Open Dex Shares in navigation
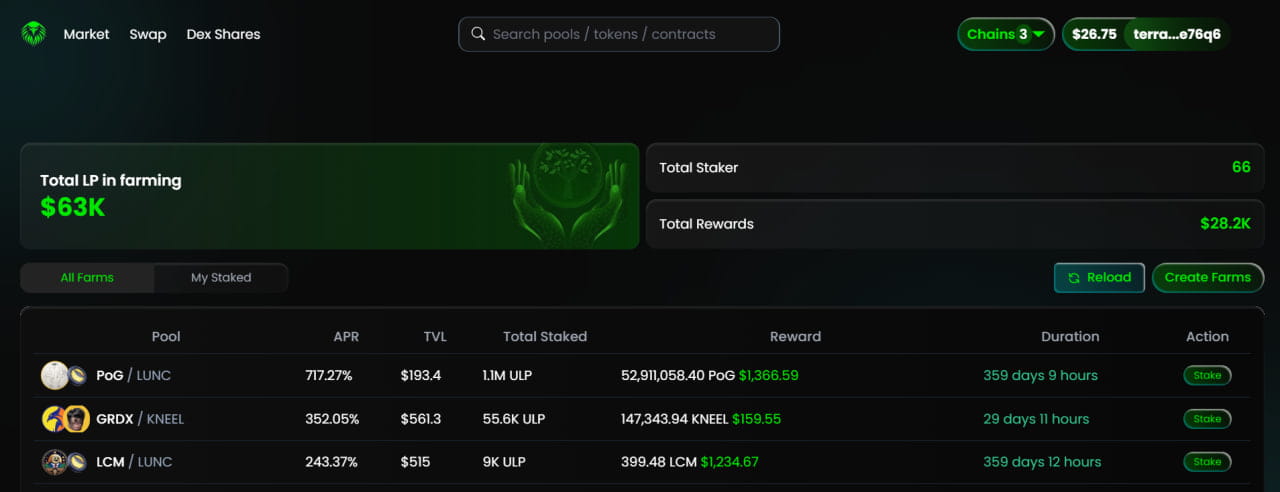Screen dimensions: 1280x492 (223, 34)
